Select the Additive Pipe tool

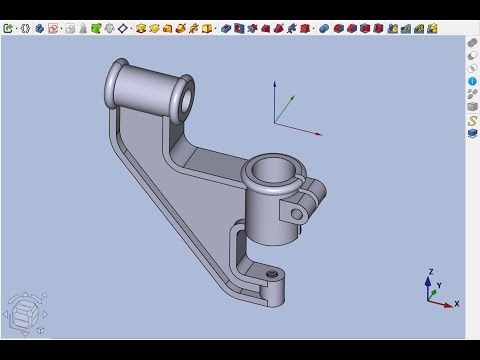click(181, 29)
